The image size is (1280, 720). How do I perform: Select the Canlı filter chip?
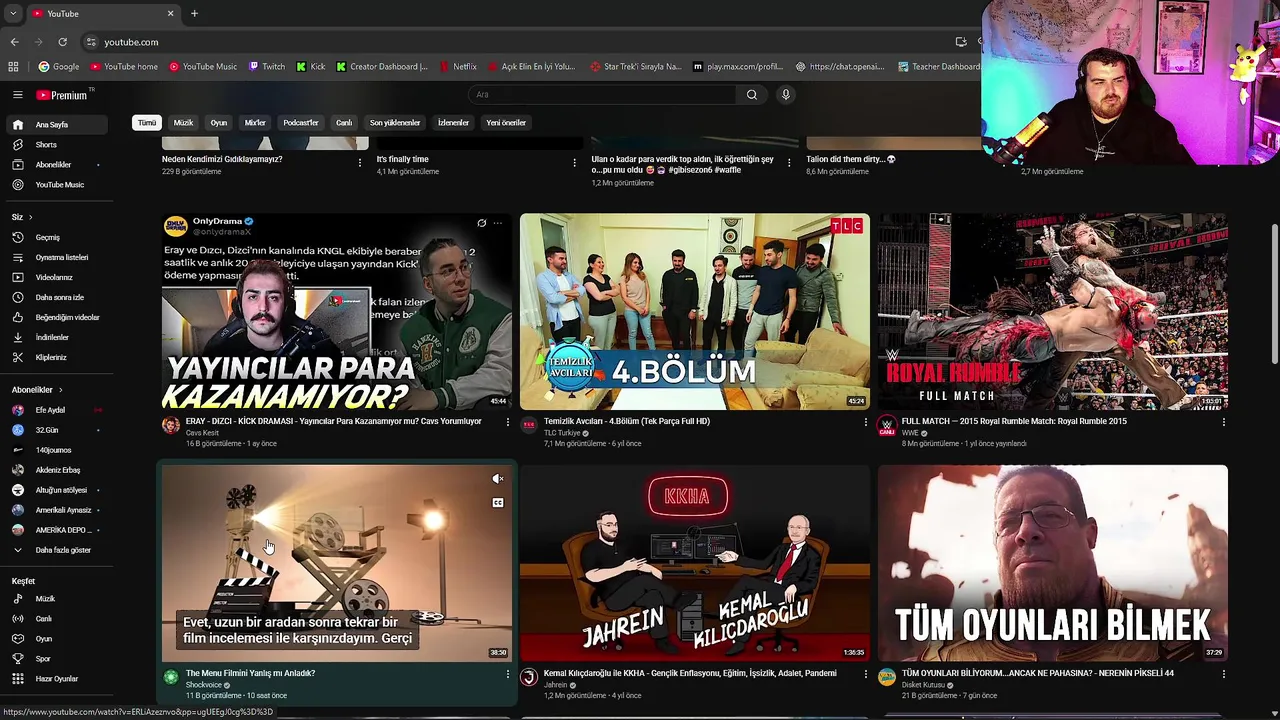point(344,123)
